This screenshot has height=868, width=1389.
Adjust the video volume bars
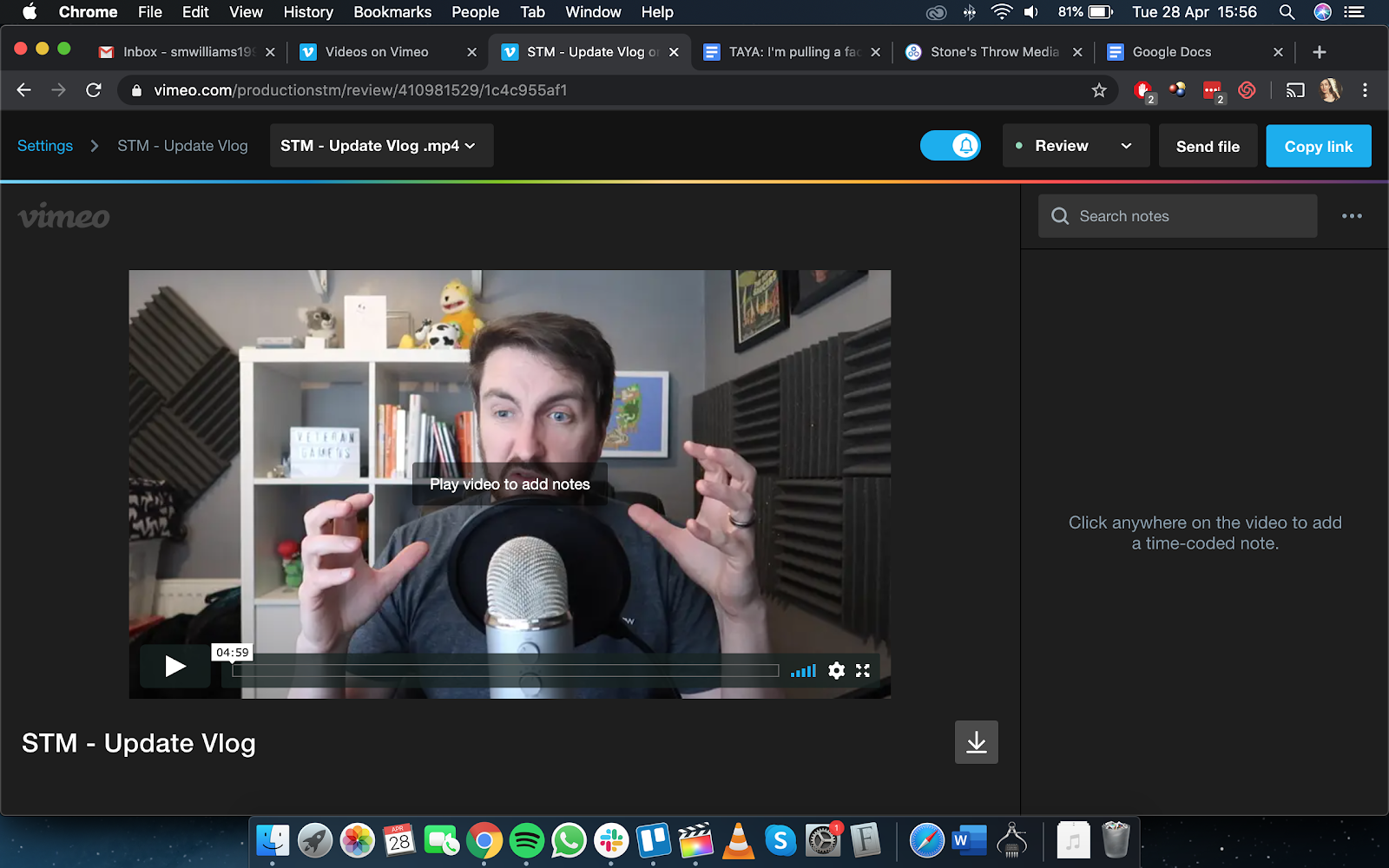pos(803,670)
